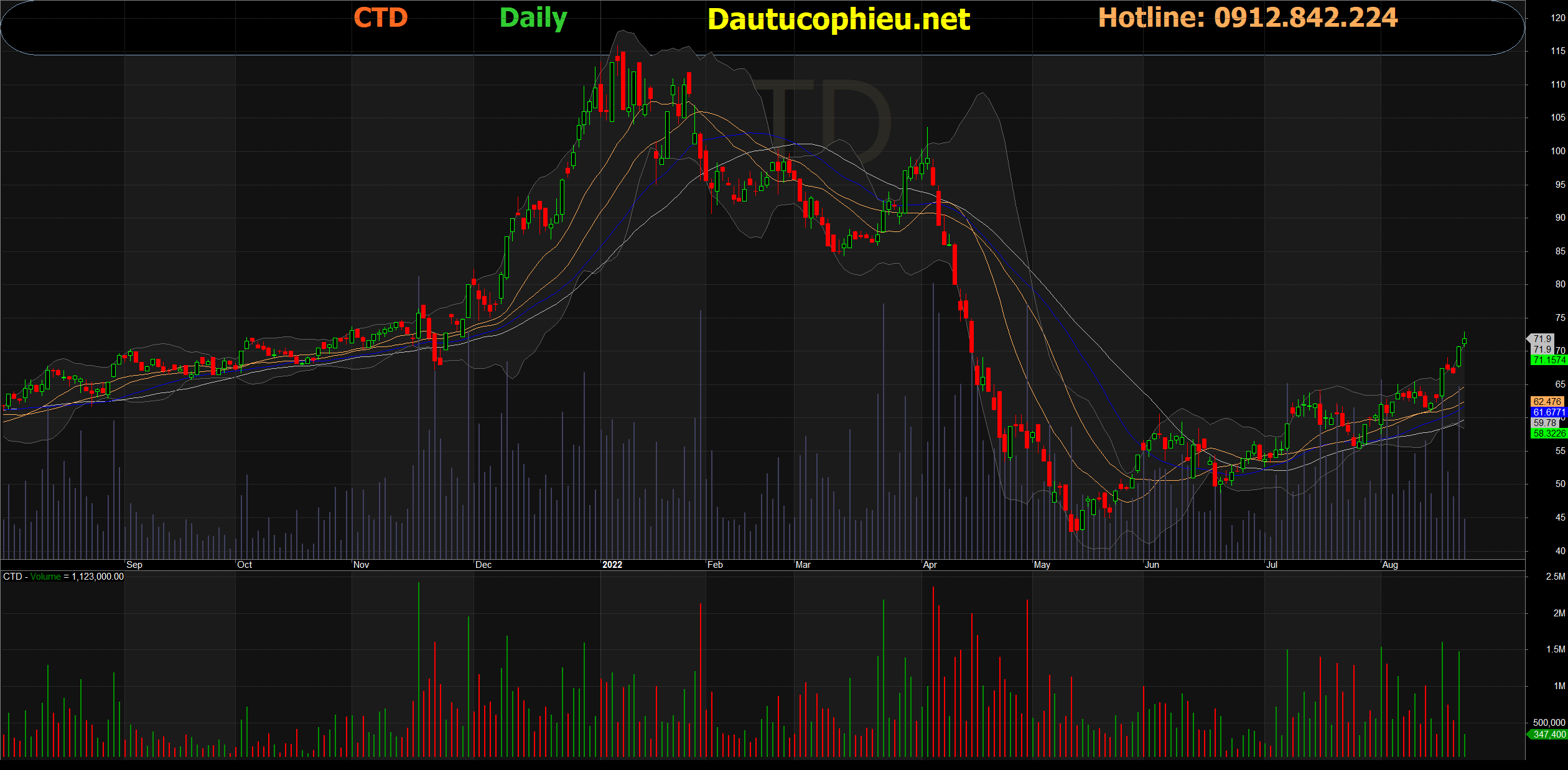This screenshot has height=770, width=1568.
Task: Click the green 71.1574 price tag
Action: click(1548, 360)
